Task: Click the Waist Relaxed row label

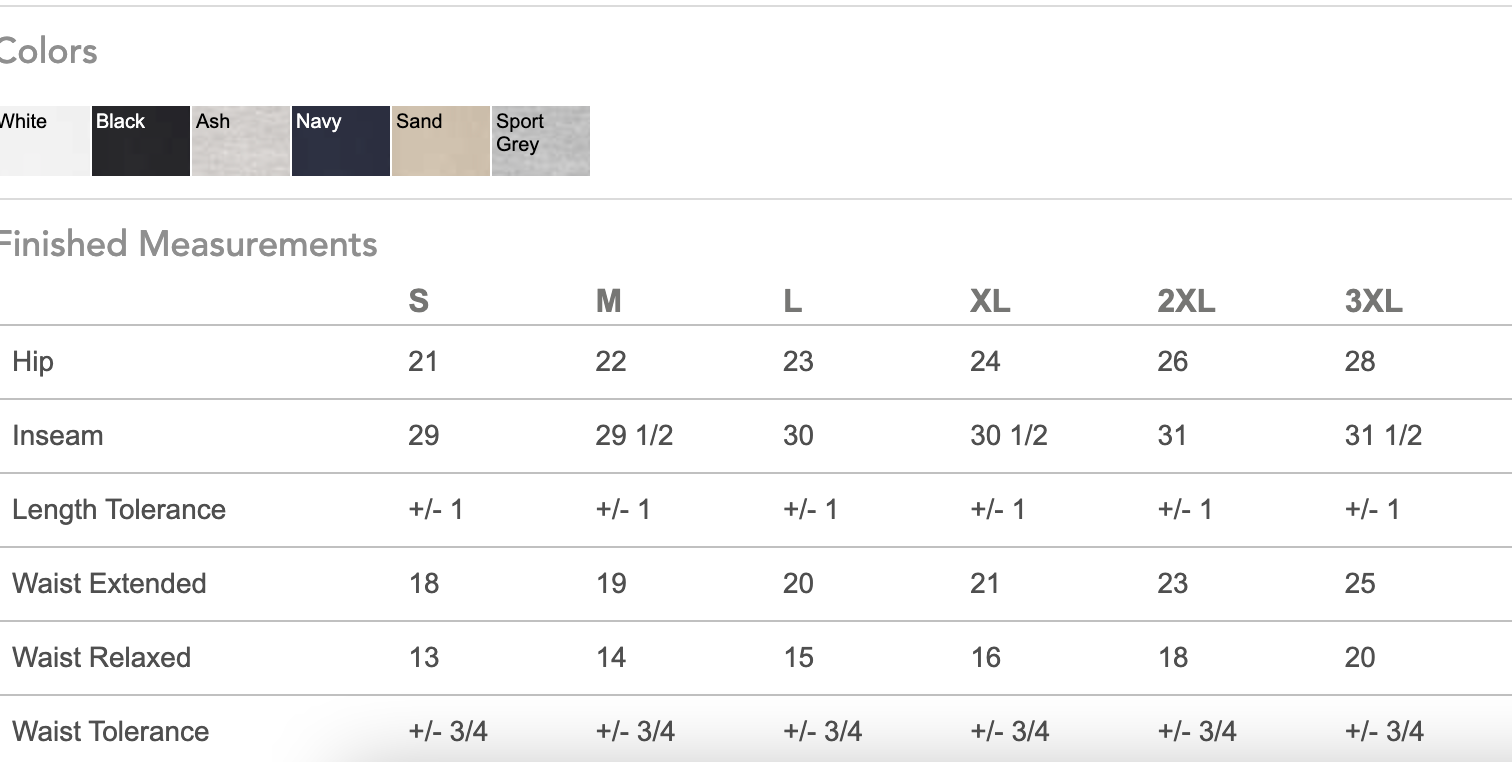Action: click(x=101, y=658)
